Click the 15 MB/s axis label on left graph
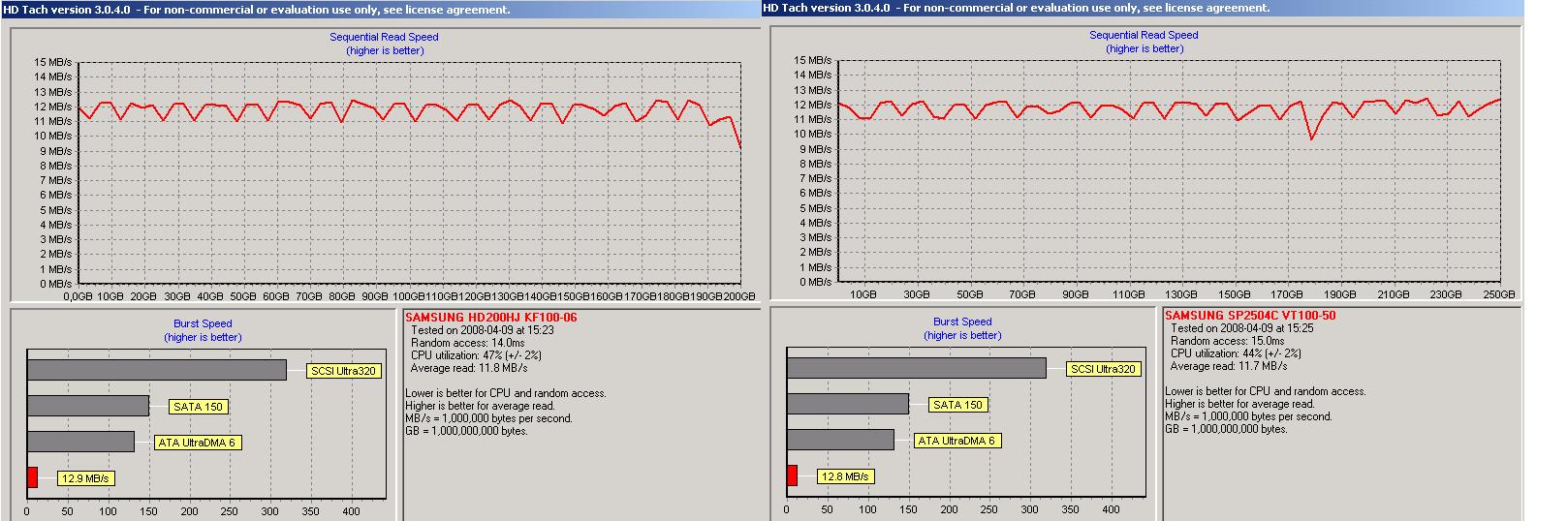The width and height of the screenshot is (1568, 521). [x=52, y=62]
